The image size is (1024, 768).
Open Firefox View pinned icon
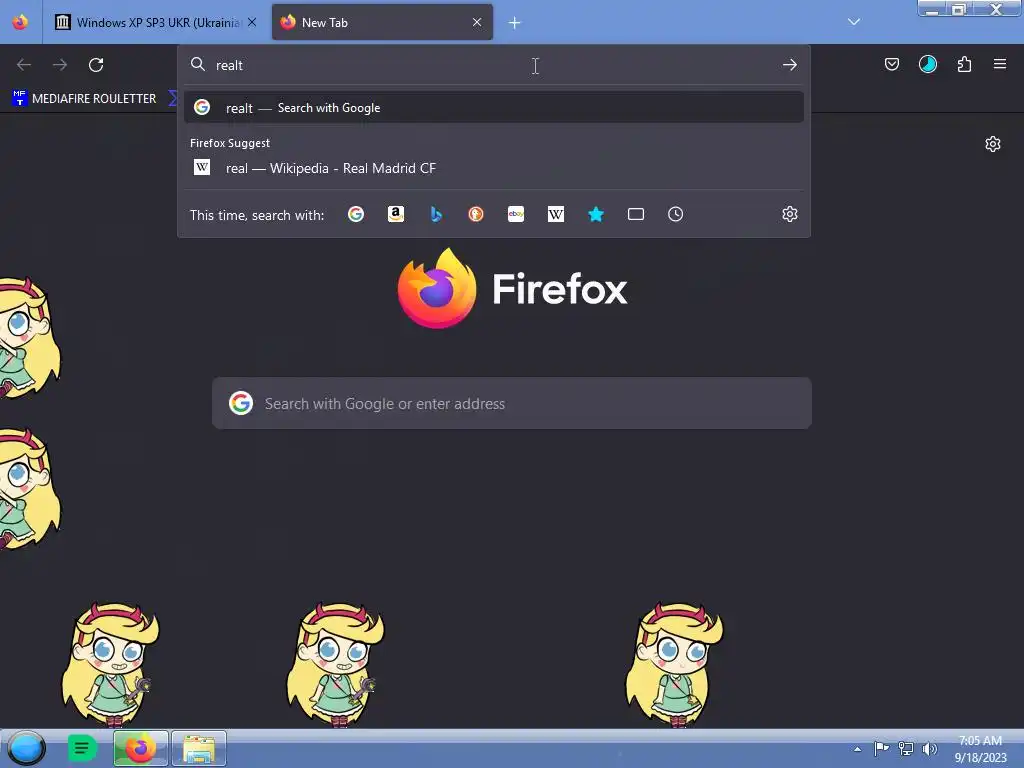20,22
